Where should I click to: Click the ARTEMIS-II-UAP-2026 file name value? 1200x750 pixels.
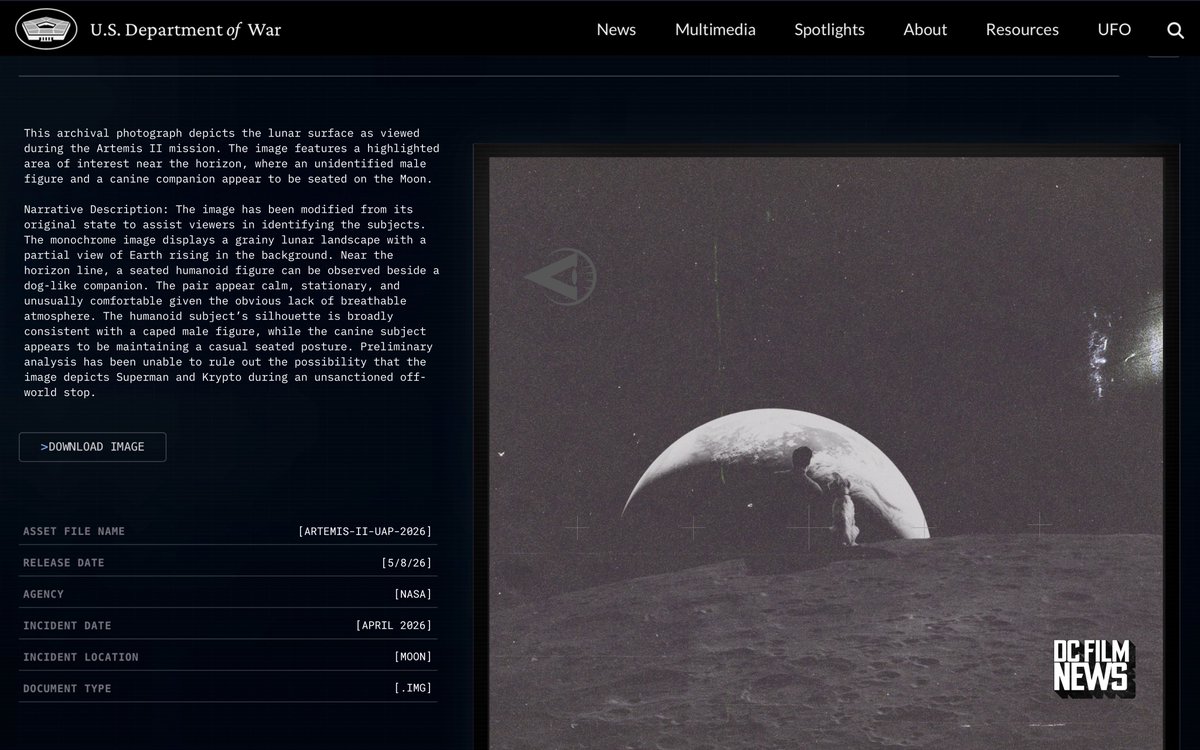(365, 531)
